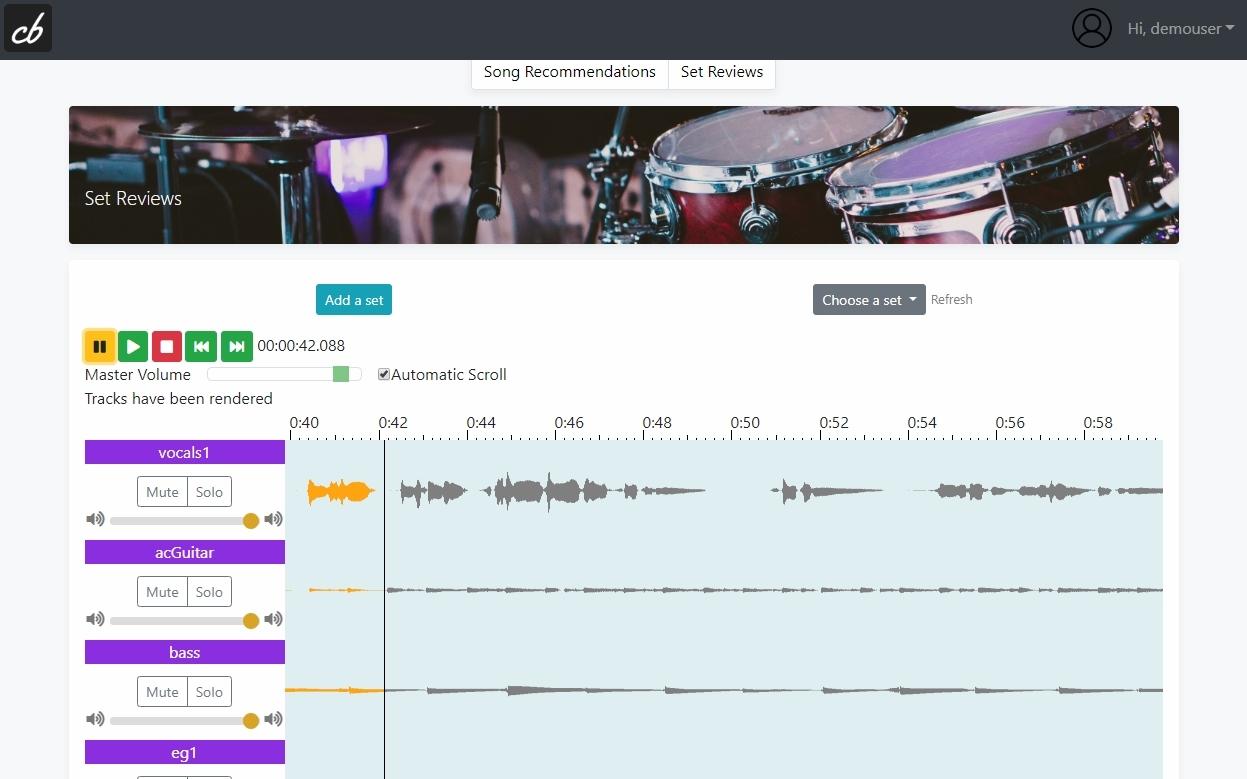The height and width of the screenshot is (779, 1247).
Task: Switch to Song Recommendations tab
Action: tap(570, 72)
